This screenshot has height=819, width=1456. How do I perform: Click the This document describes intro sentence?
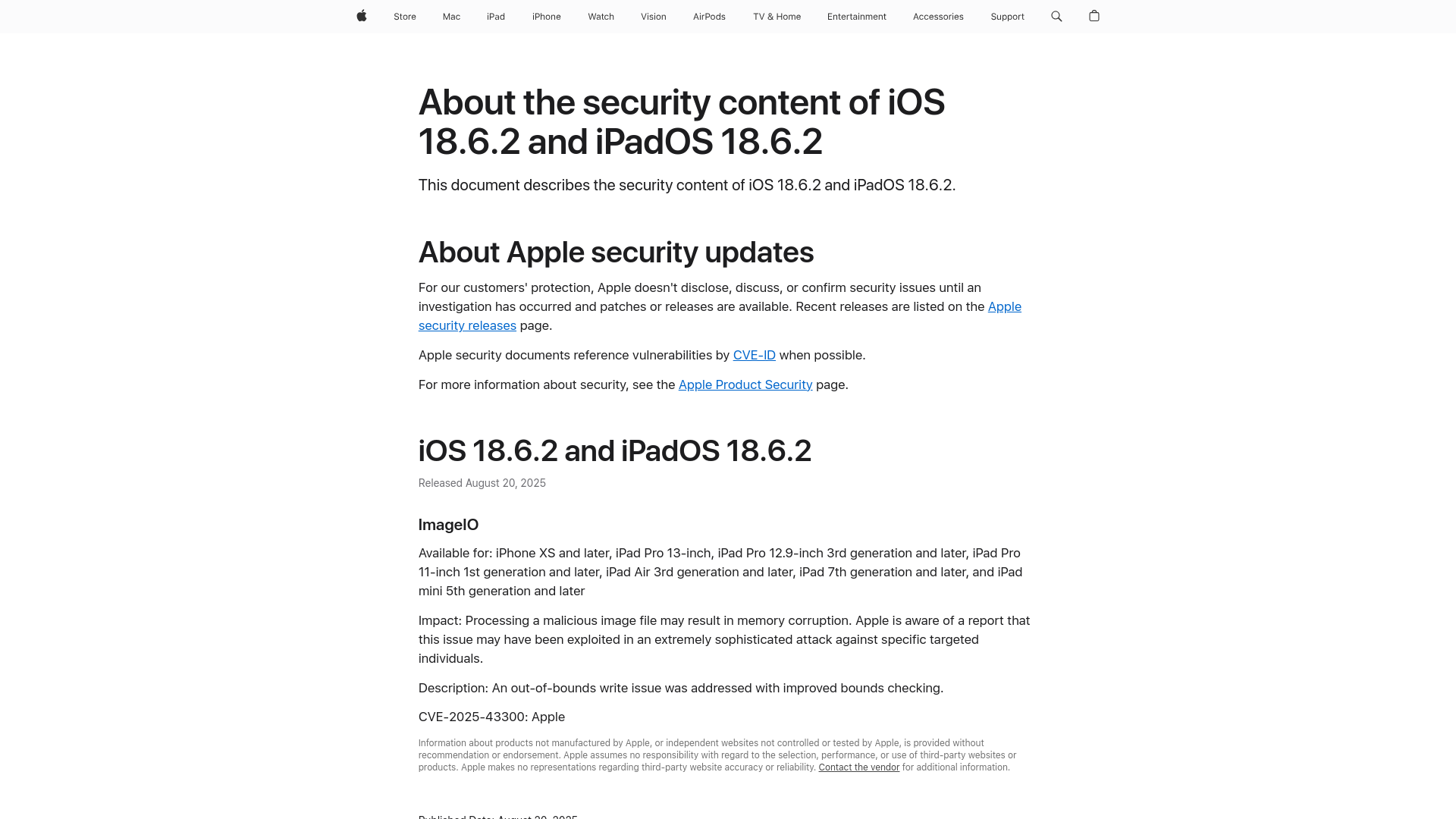click(x=687, y=185)
